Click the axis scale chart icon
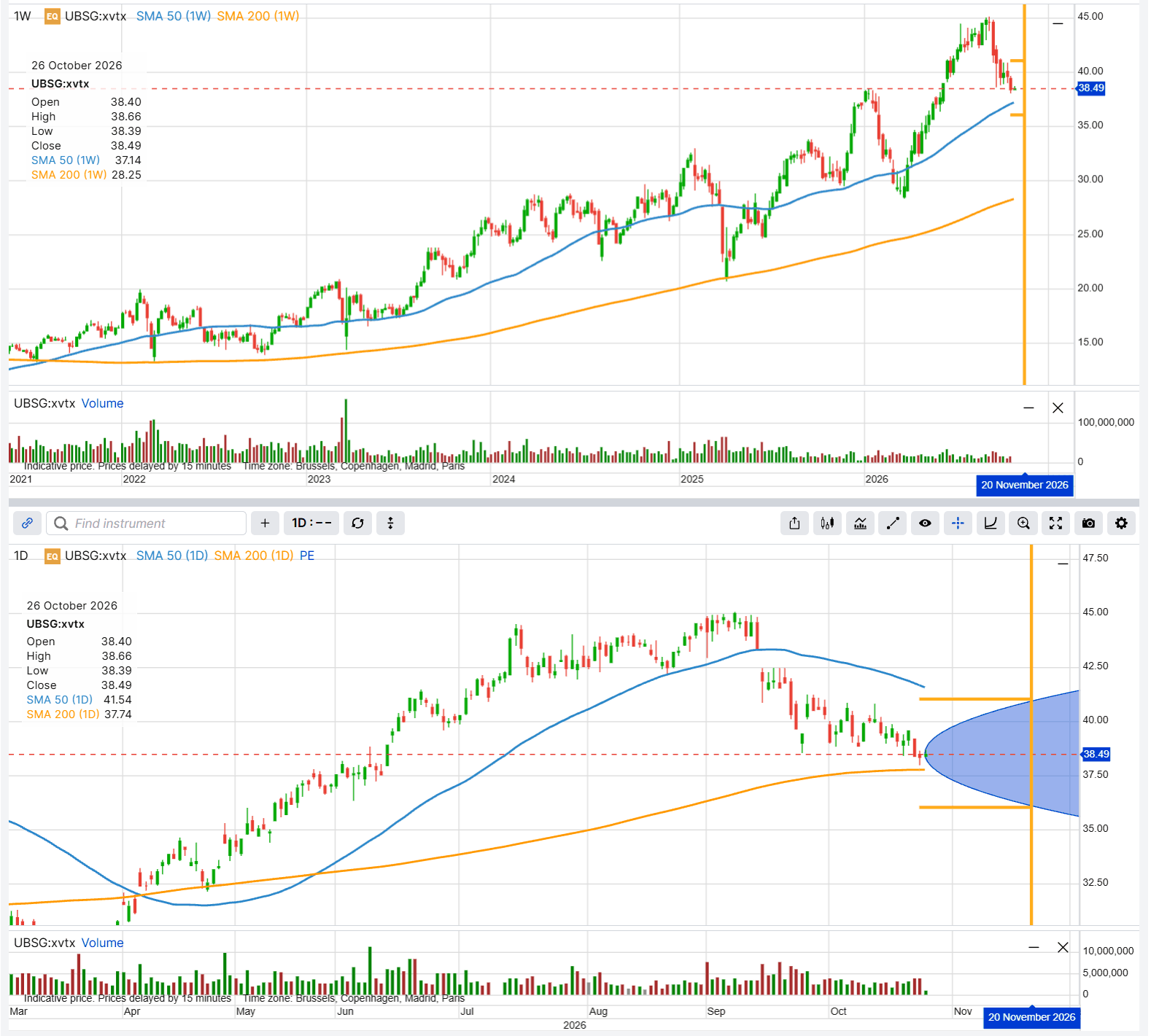1151x1036 pixels. [x=991, y=523]
